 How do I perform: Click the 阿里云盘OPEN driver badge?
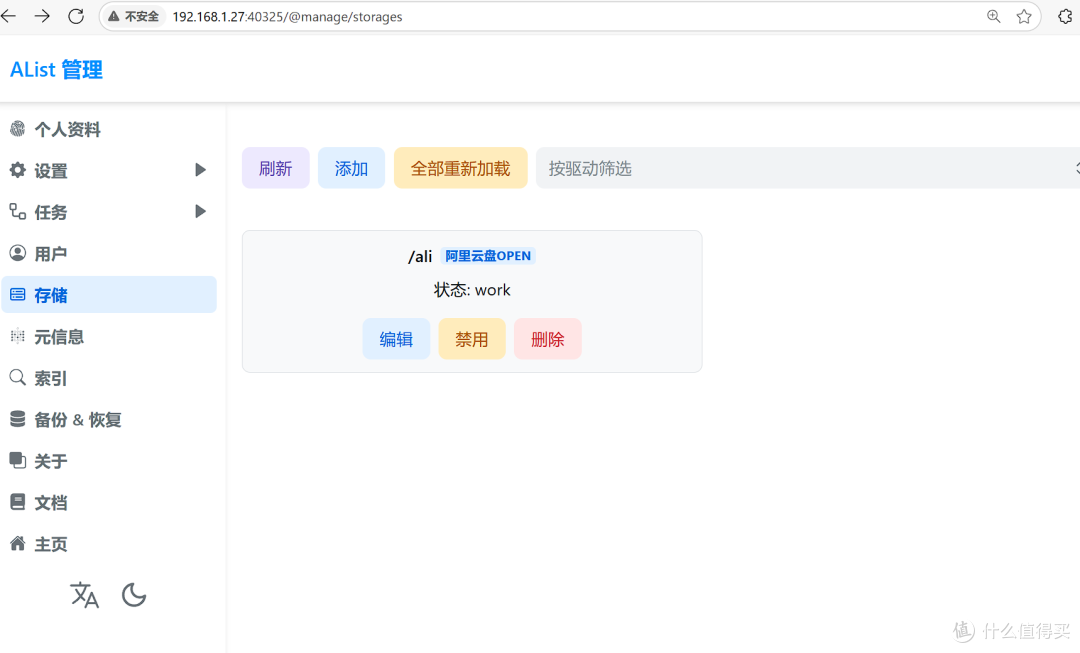point(488,256)
